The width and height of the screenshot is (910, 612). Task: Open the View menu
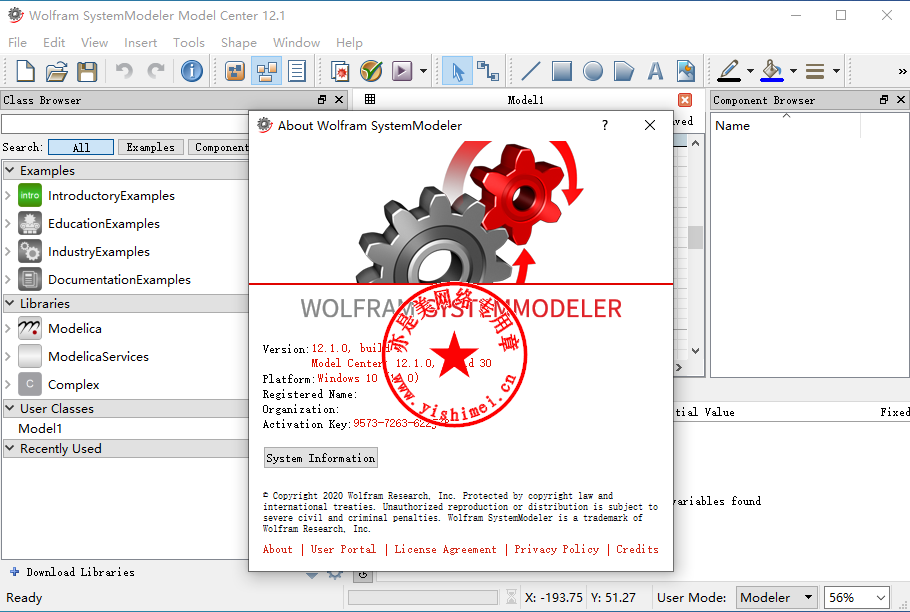[x=94, y=42]
